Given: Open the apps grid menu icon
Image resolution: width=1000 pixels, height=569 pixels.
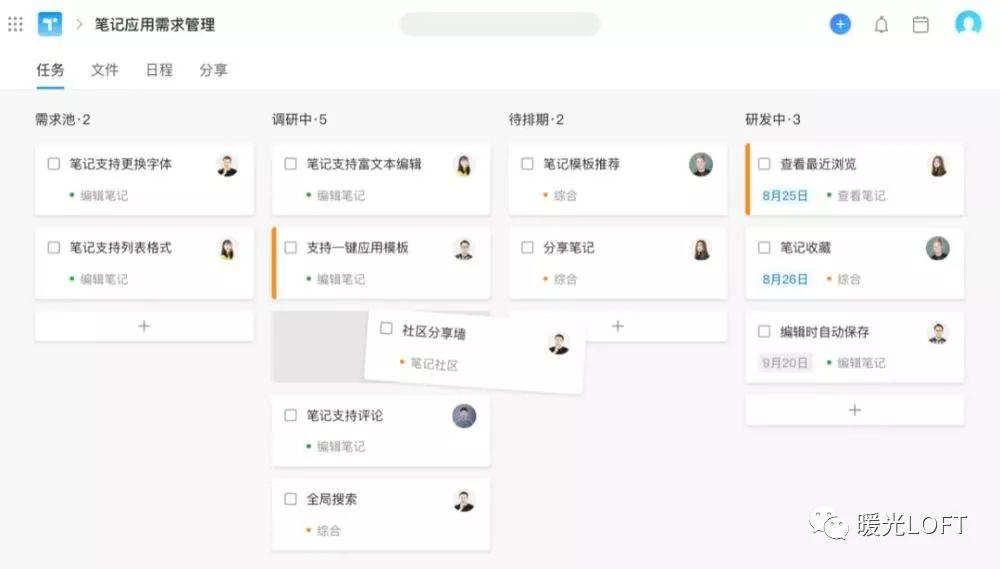Looking at the screenshot, I should tap(15, 24).
